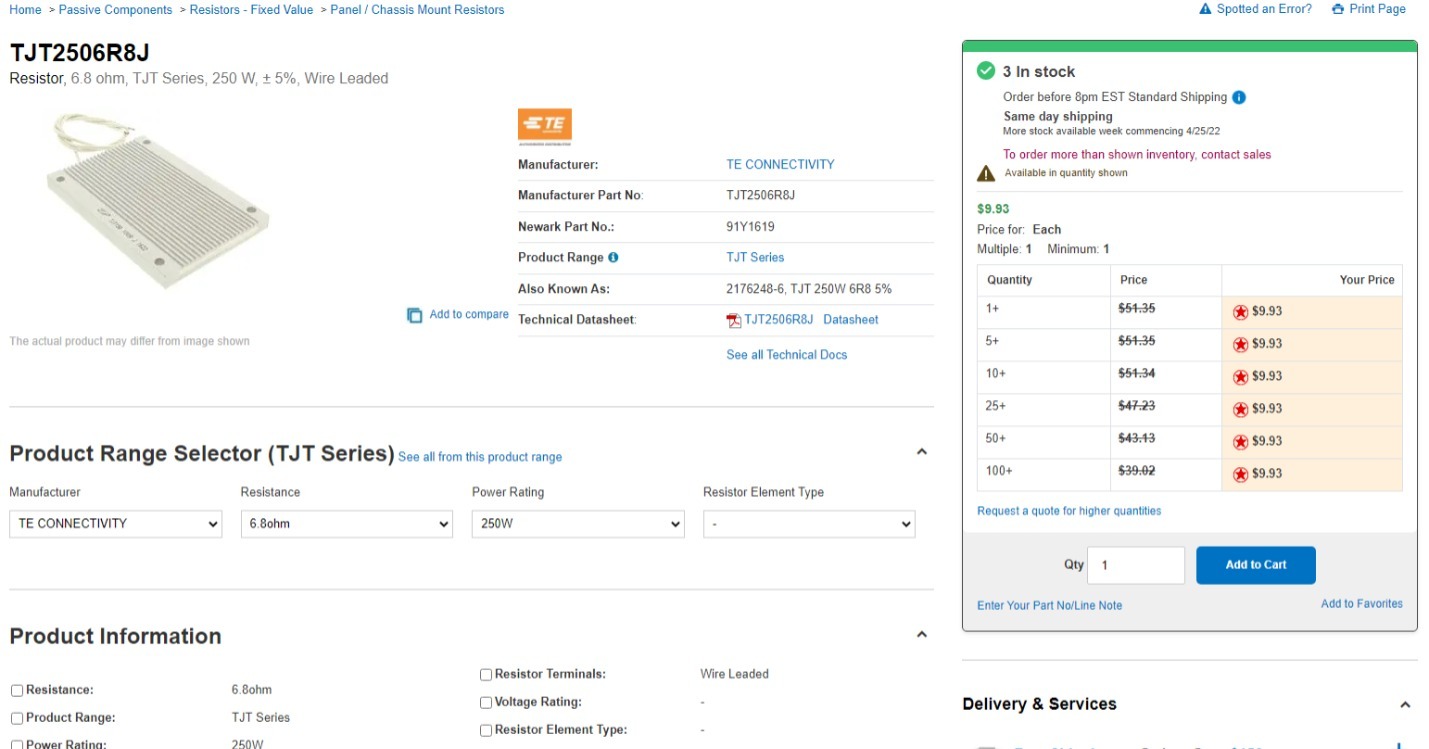Click the red star icon in 5+ row
The image size is (1429, 749).
(x=1240, y=344)
